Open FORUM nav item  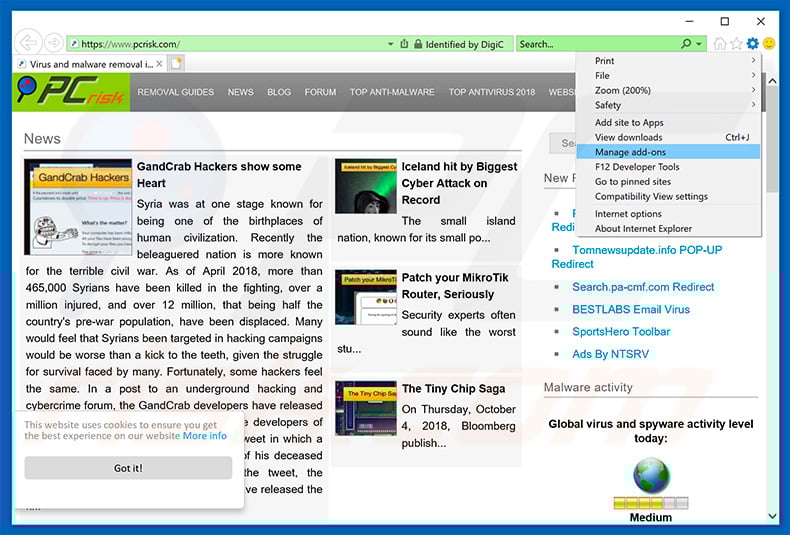tap(320, 92)
